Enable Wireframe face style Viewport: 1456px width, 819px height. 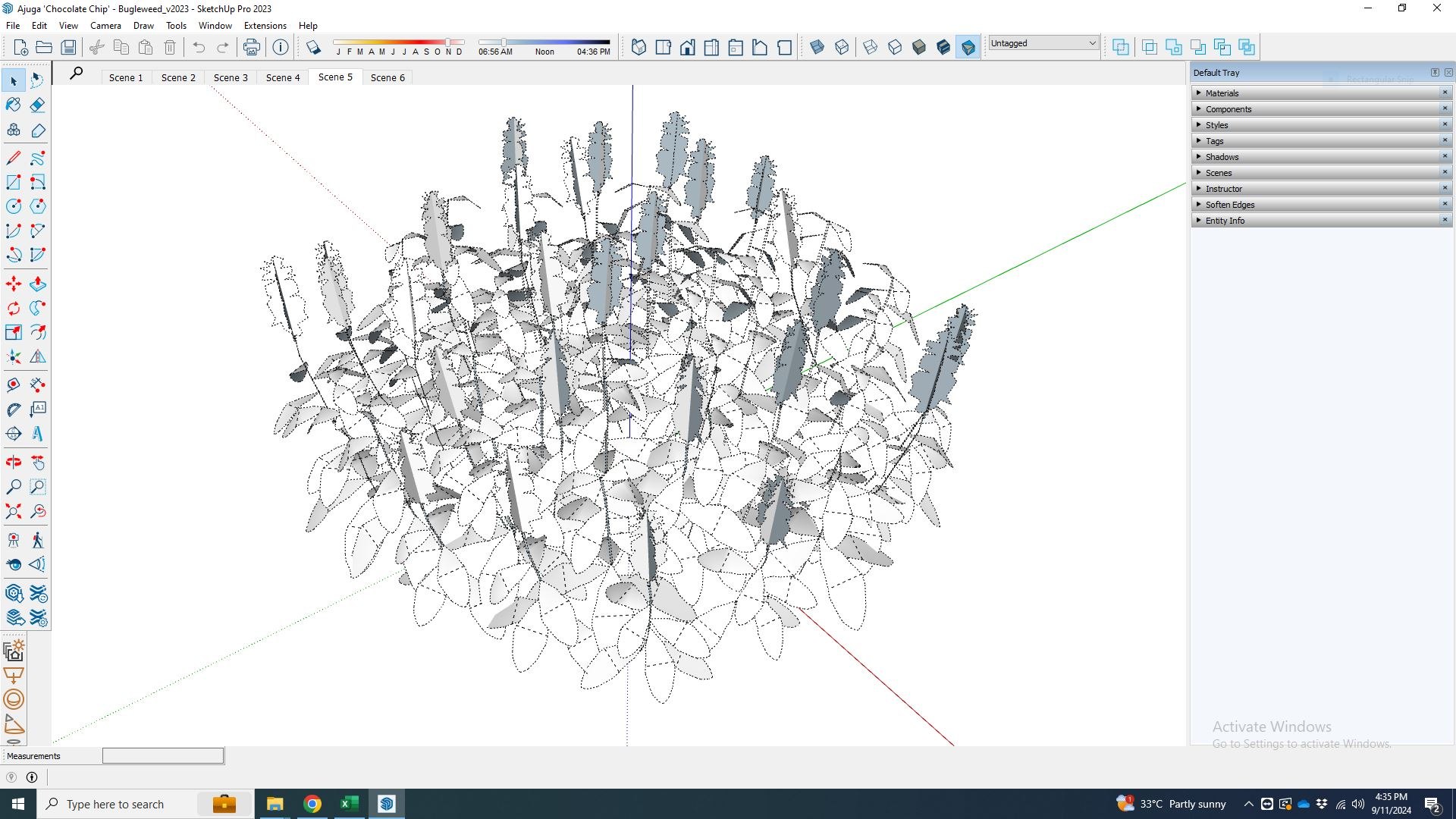point(871,47)
